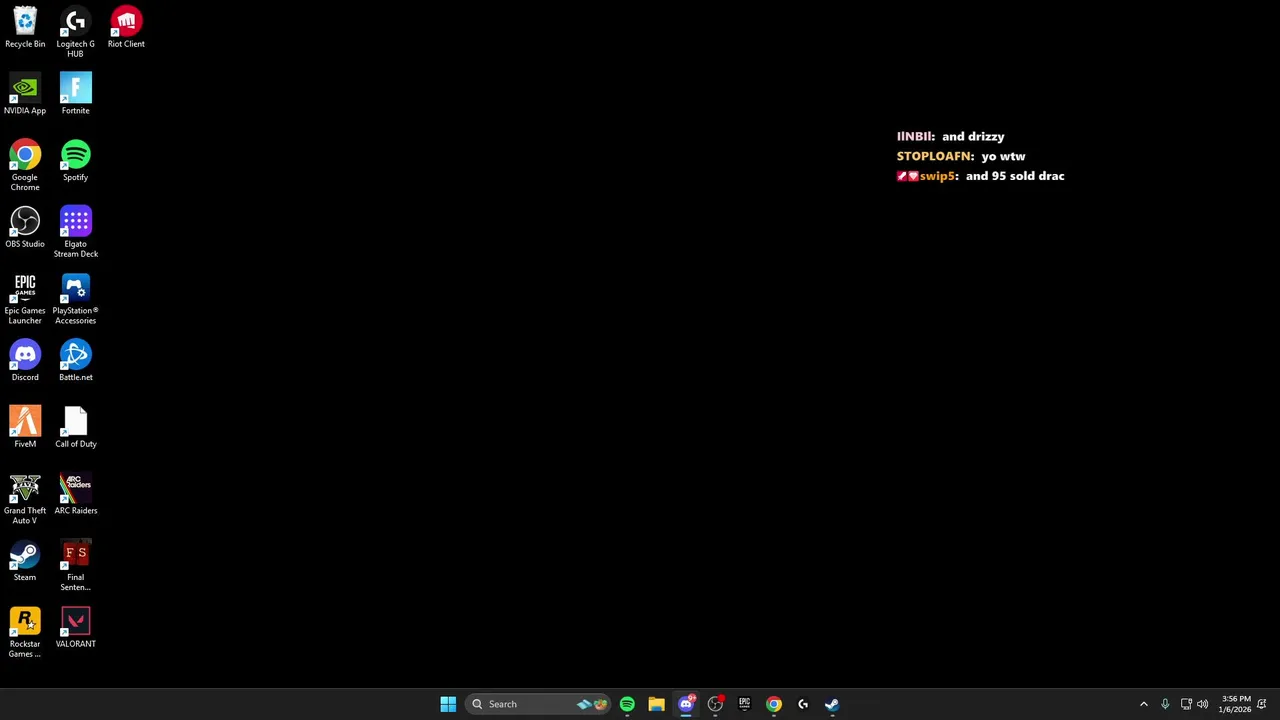Screen dimensions: 1280x720
Task: Click the STOPLOAFN chat username
Action: point(935,156)
